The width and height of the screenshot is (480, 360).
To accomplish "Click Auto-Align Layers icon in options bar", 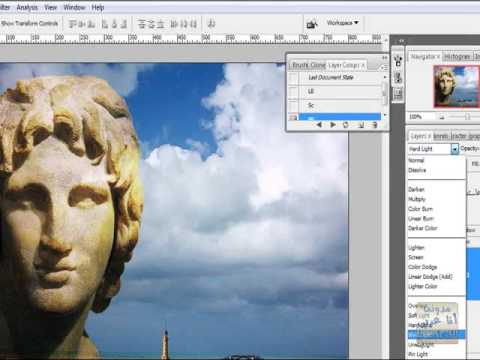I will point(211,24).
